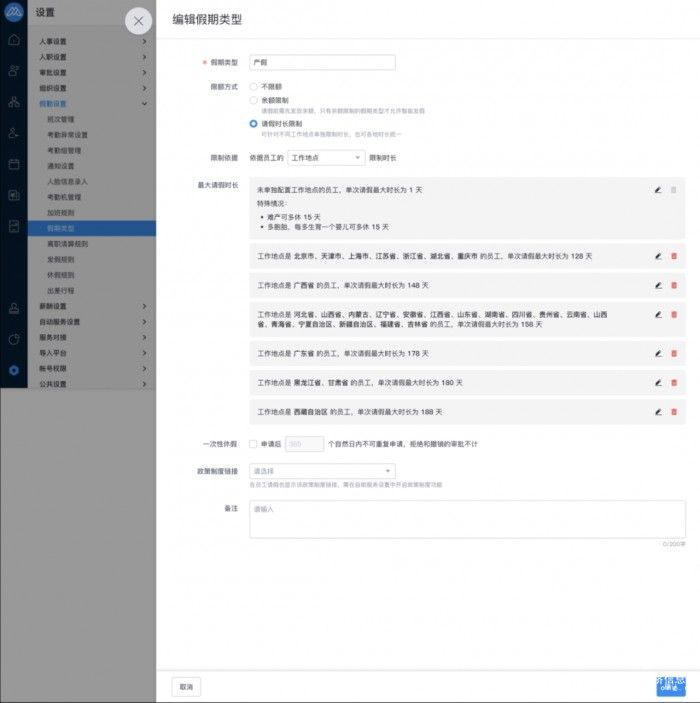Delete the 北京市 128天 leave rule
Screen dimensions: 700x703
point(673,256)
